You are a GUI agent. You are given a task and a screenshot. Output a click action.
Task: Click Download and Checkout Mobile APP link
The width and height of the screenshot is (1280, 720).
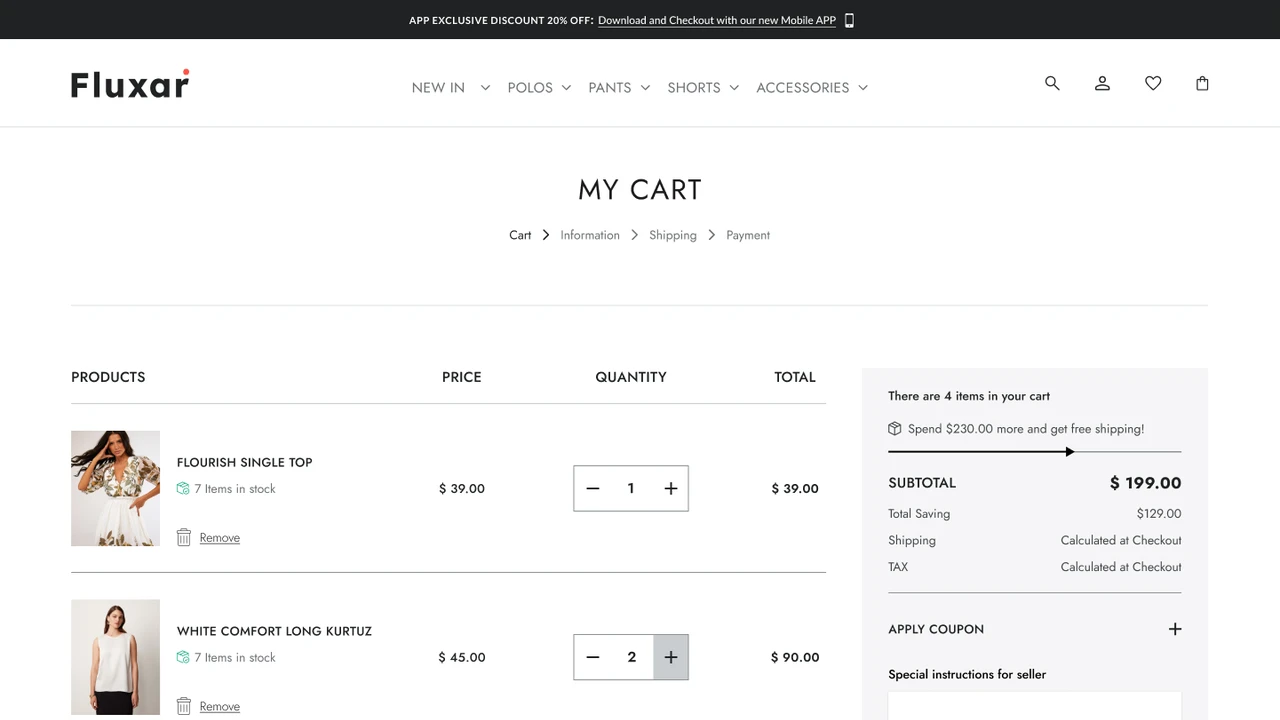[717, 20]
